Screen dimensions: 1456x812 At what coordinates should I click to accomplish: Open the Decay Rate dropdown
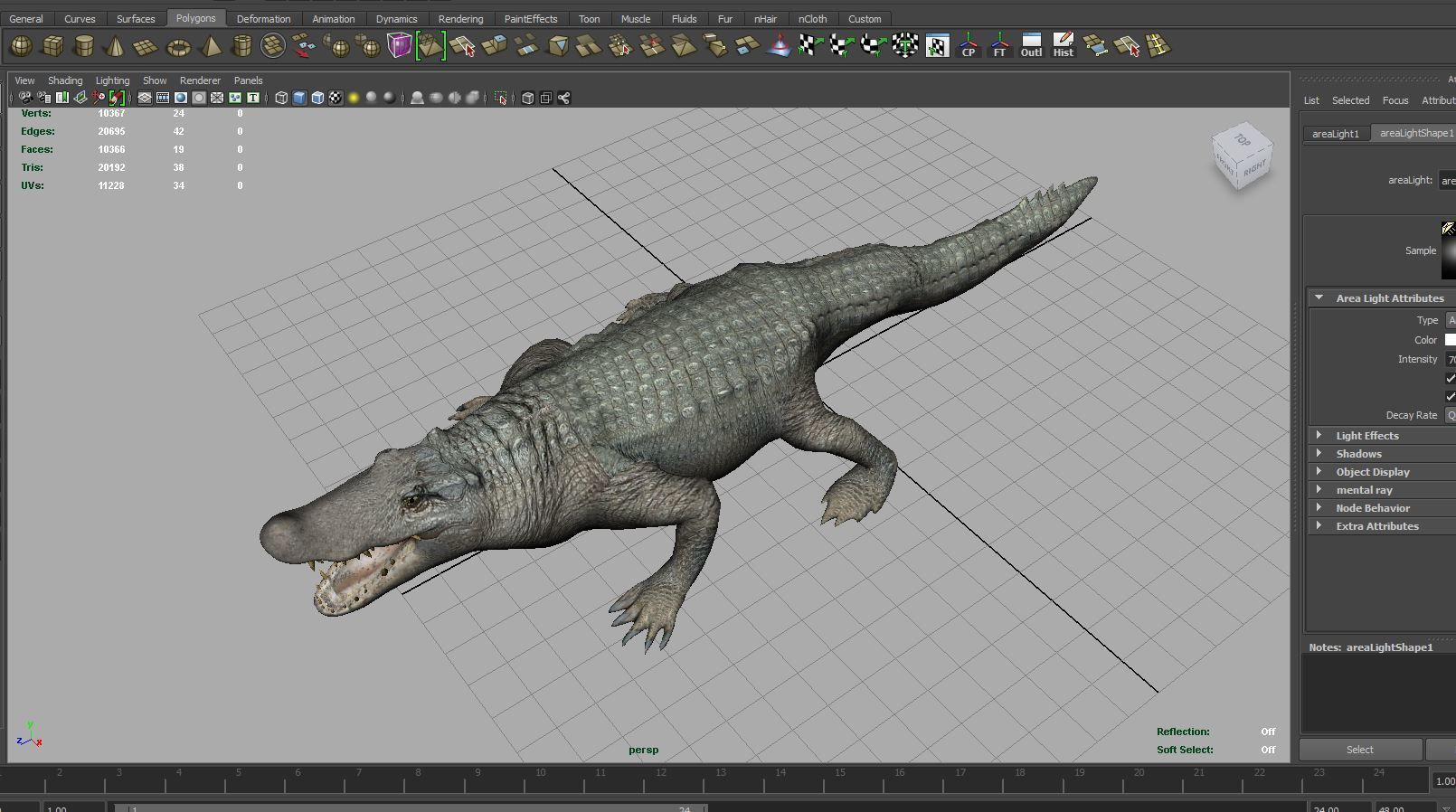pos(1451,415)
